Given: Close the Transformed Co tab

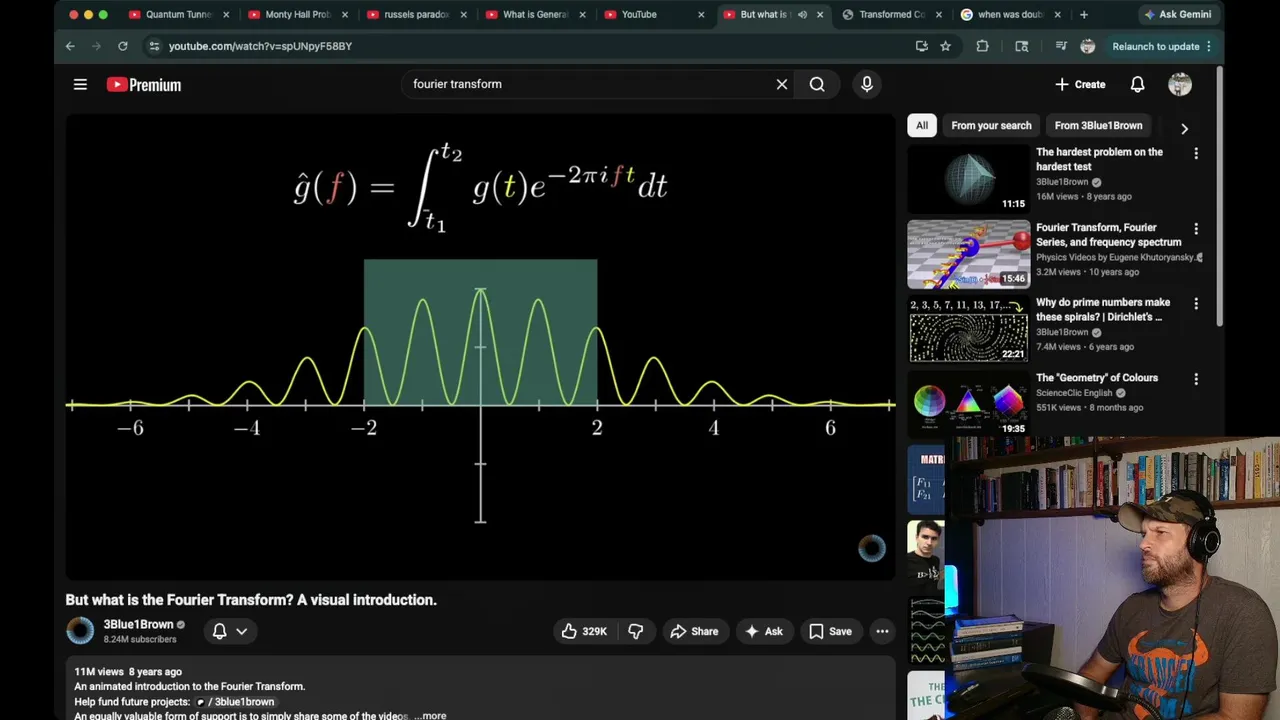Looking at the screenshot, I should tap(939, 15).
